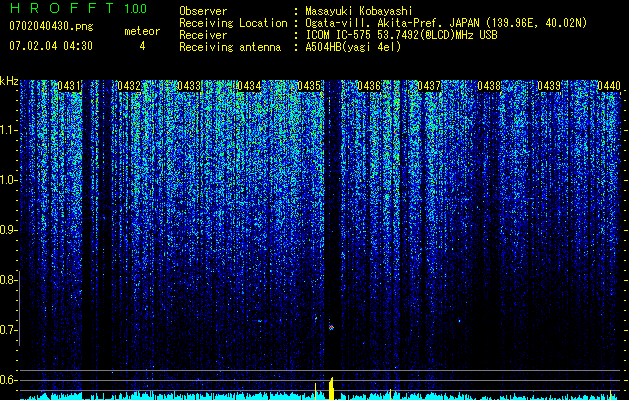Click the 0.7 kHz axis label
629x400 pixels.
click(8, 330)
